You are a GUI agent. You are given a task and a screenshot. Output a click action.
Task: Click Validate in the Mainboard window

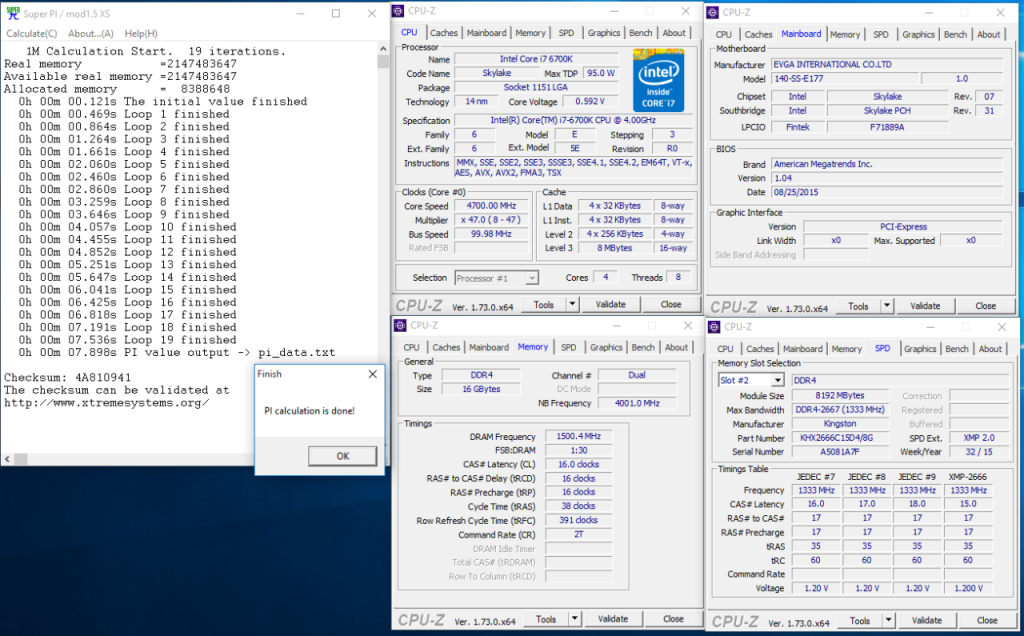925,306
